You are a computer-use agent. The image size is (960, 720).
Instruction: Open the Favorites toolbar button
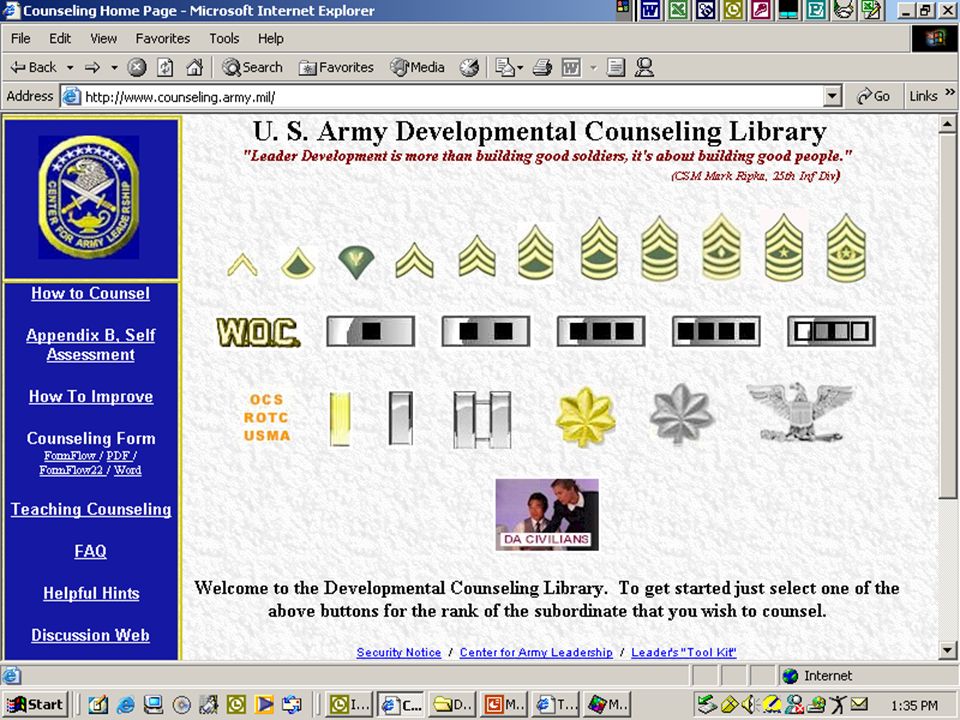coord(336,67)
